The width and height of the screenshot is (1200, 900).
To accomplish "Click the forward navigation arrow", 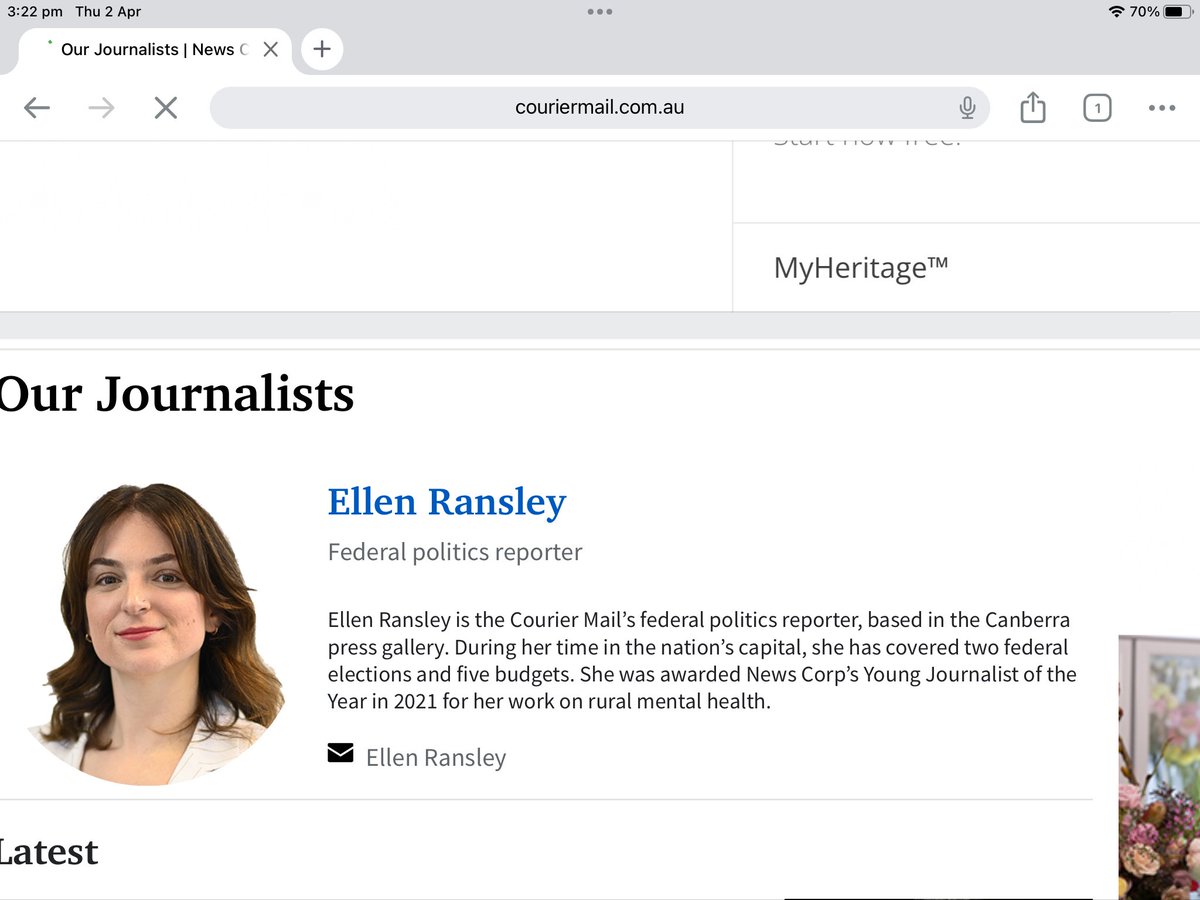I will (x=101, y=108).
